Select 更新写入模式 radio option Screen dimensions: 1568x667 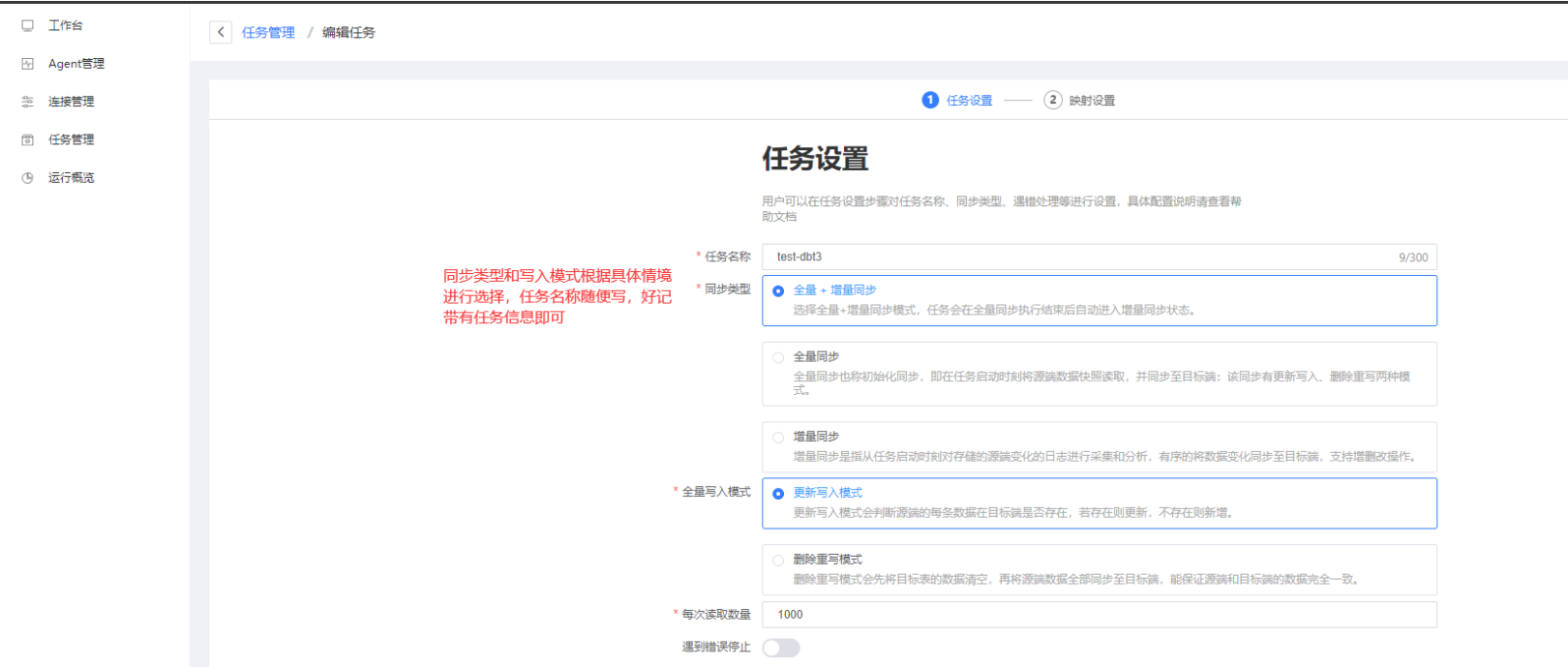(x=778, y=494)
